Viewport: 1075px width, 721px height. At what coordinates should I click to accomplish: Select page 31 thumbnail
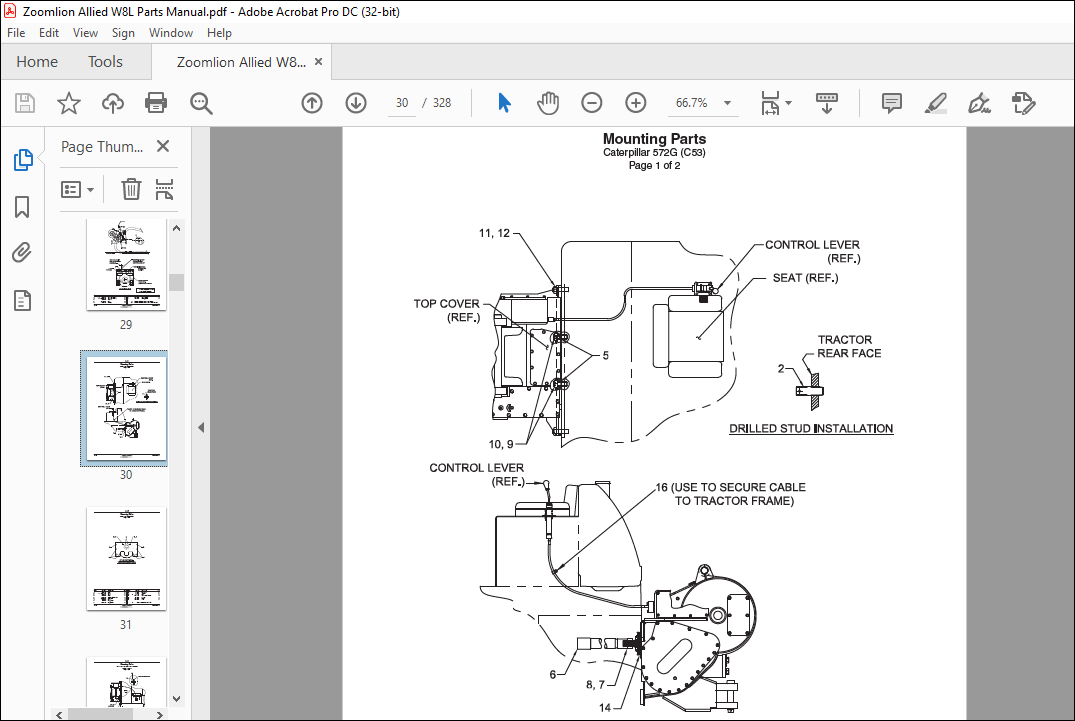tap(126, 559)
